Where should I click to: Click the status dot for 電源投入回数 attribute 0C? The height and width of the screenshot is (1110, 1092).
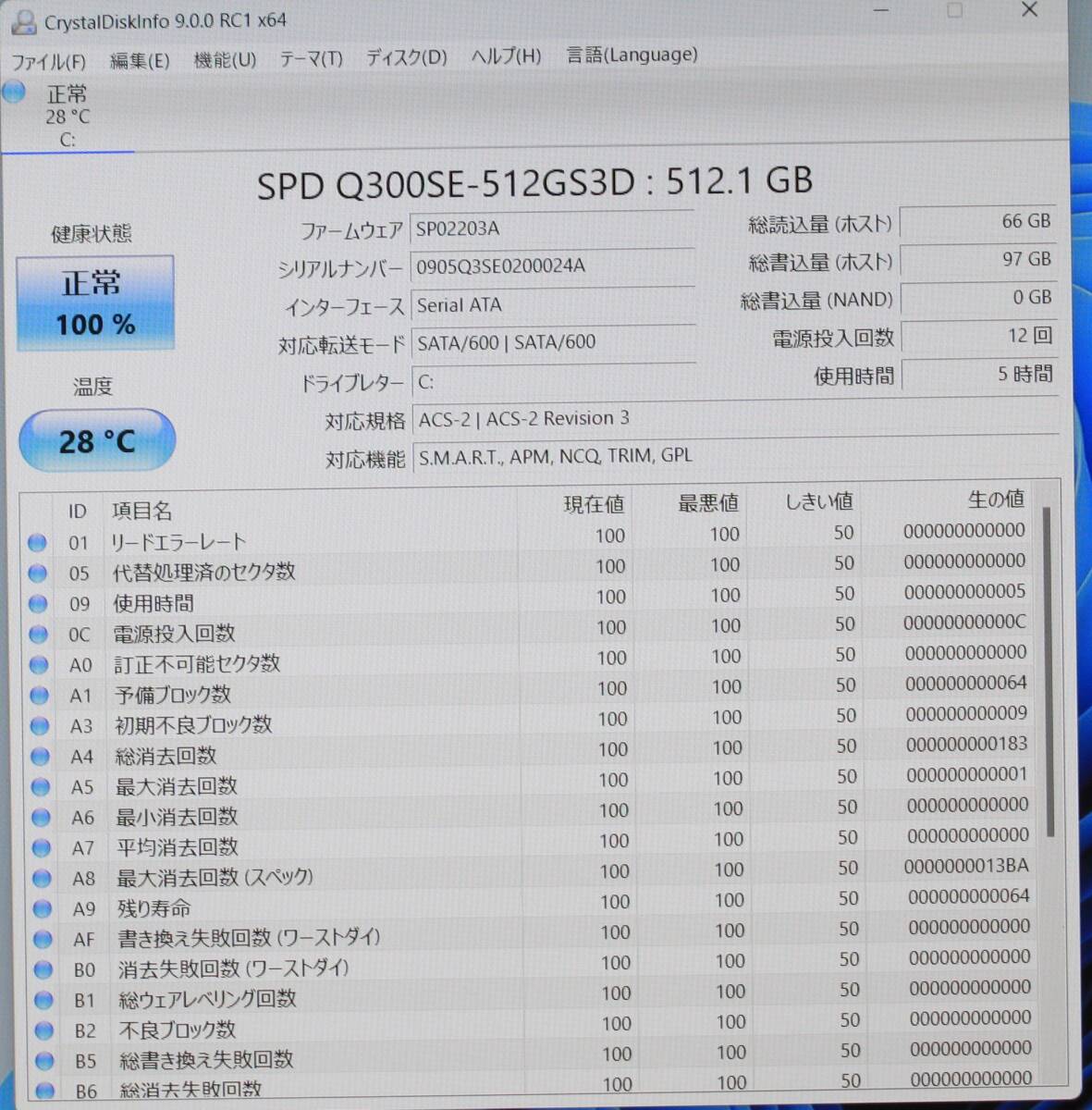tap(38, 634)
